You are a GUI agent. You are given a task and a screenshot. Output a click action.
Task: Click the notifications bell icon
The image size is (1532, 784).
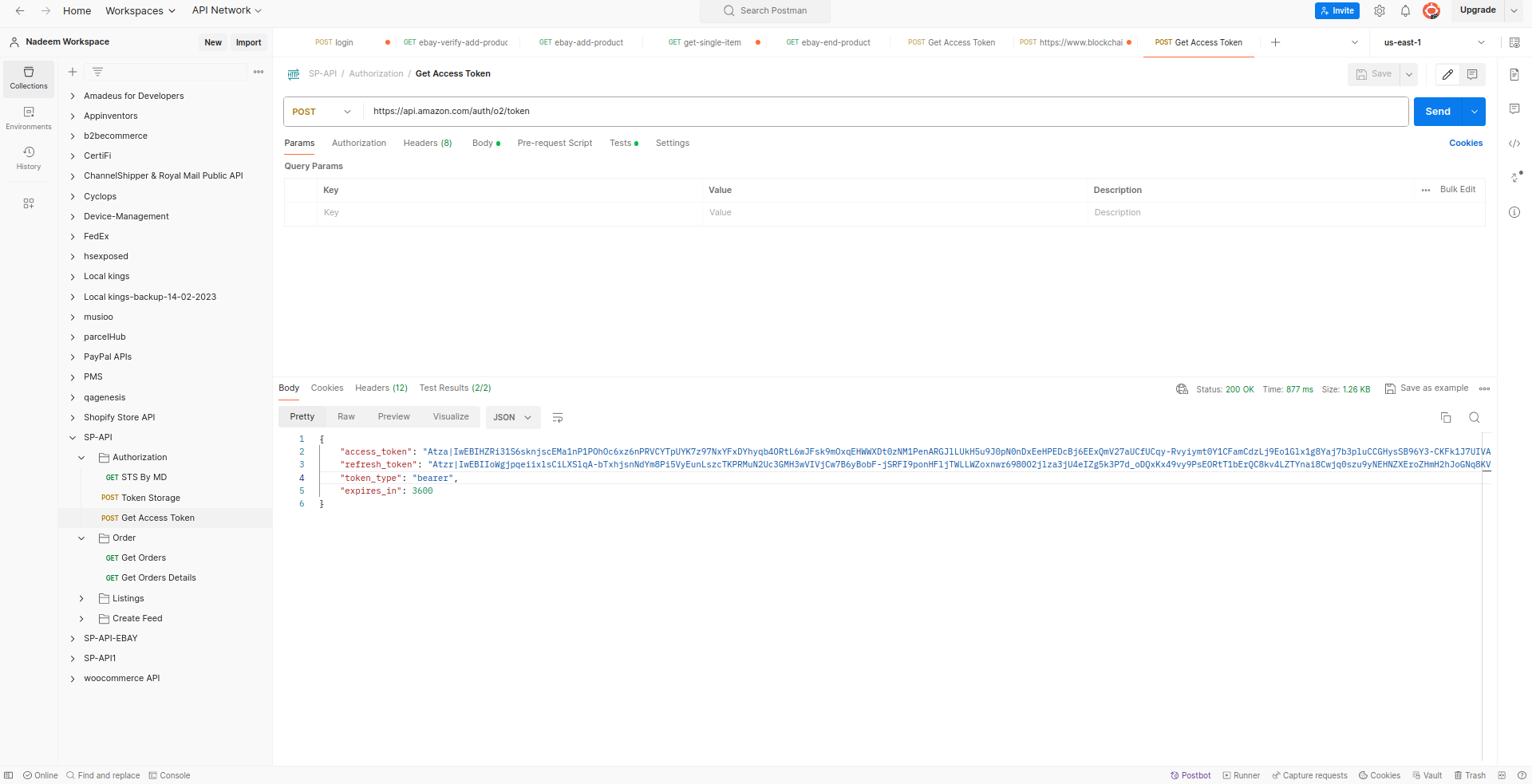click(x=1405, y=10)
